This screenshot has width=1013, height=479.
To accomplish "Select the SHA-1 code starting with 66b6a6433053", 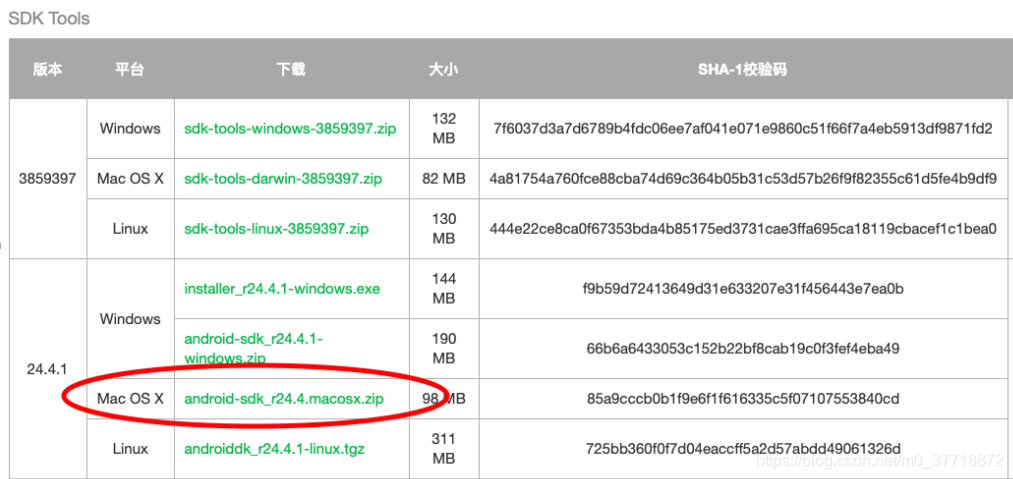I will pos(743,348).
